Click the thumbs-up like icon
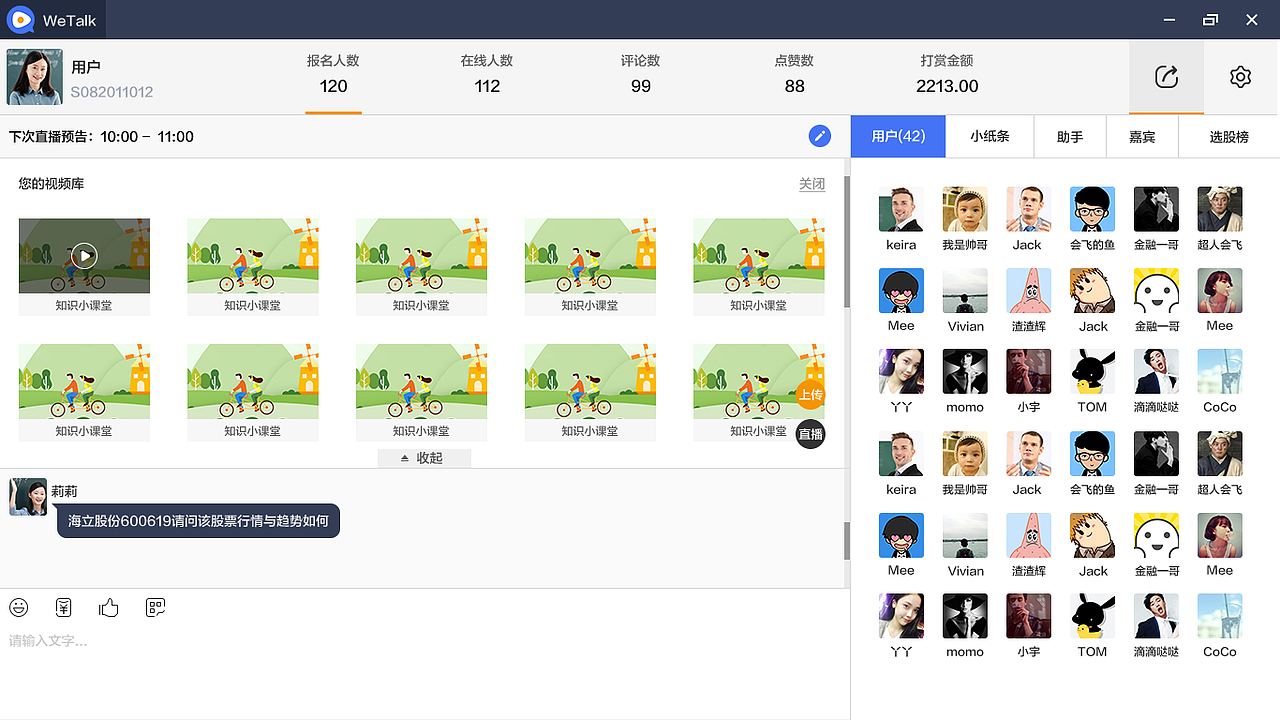The width and height of the screenshot is (1280, 720). (x=109, y=607)
